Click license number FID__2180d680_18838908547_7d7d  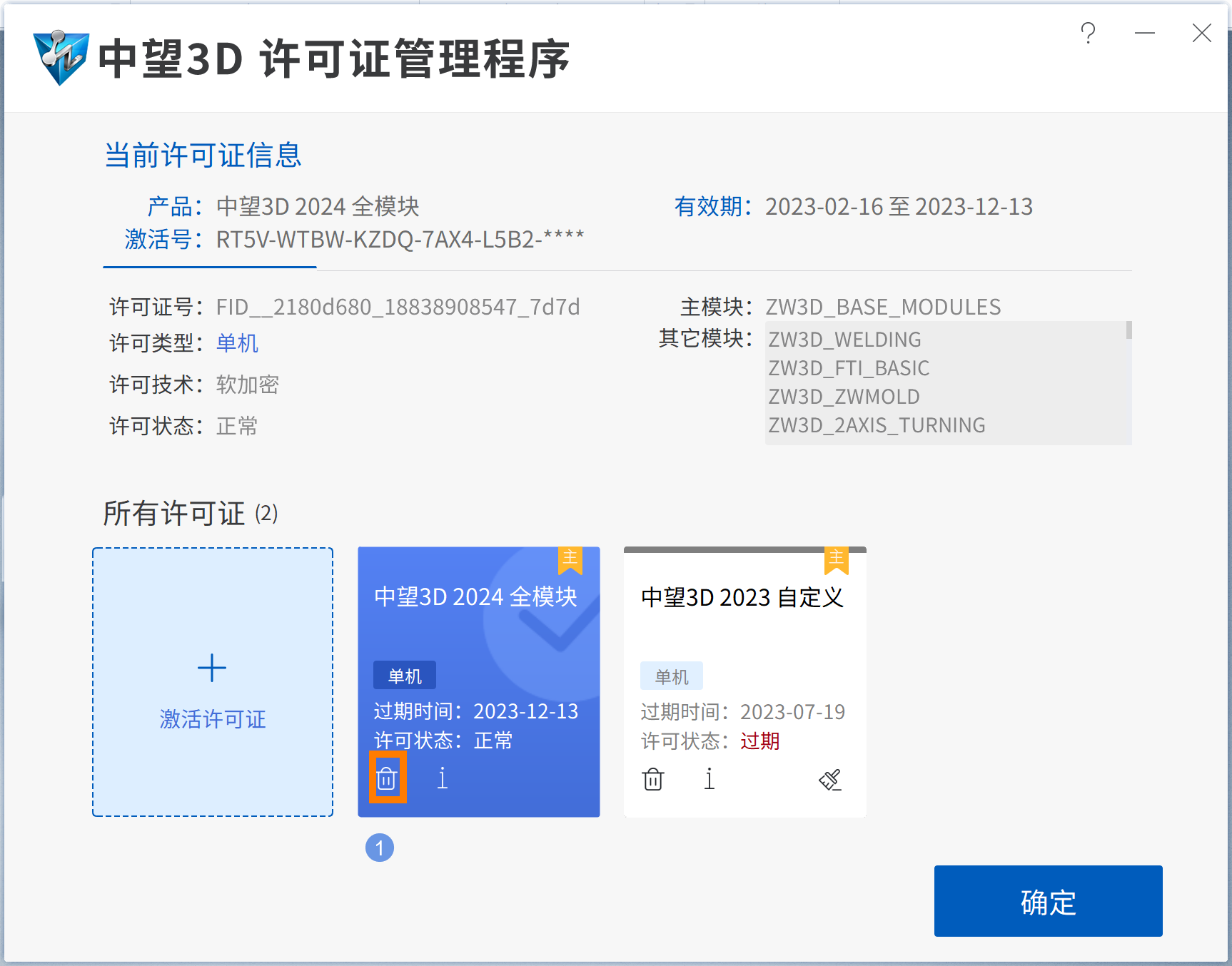click(398, 307)
